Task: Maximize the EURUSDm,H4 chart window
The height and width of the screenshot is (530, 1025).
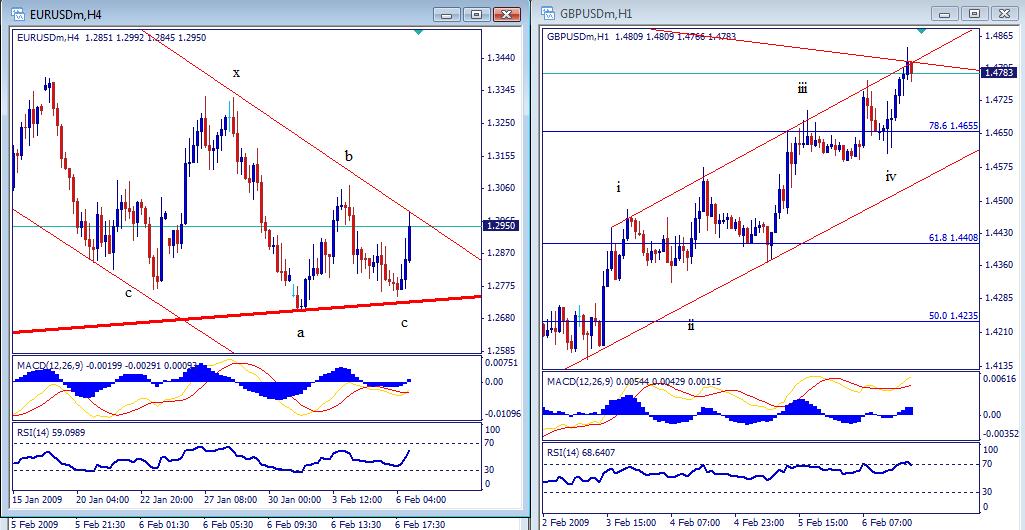Action: [477, 14]
